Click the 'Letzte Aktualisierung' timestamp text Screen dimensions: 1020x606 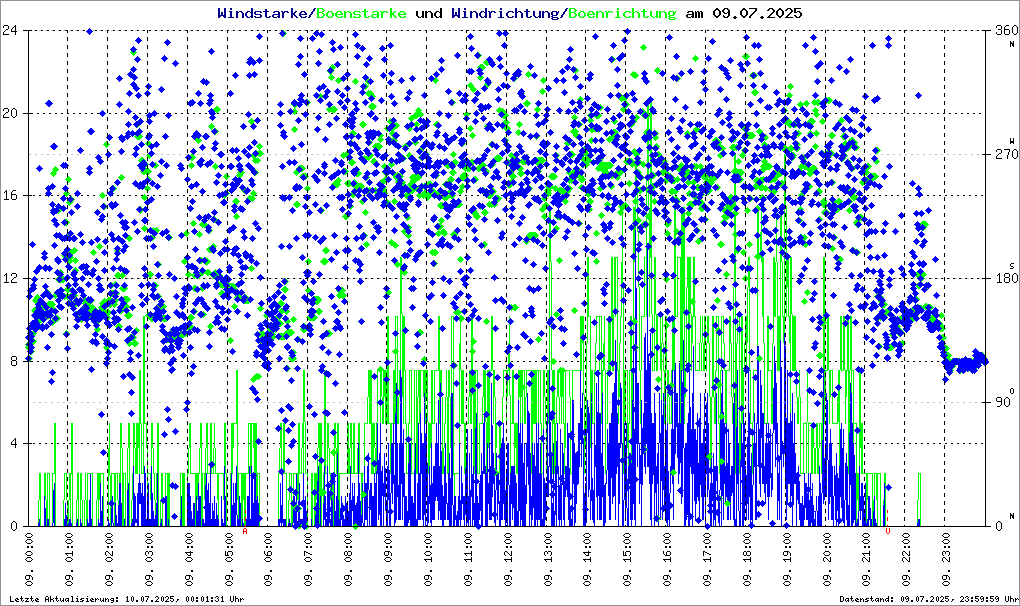pos(127,599)
